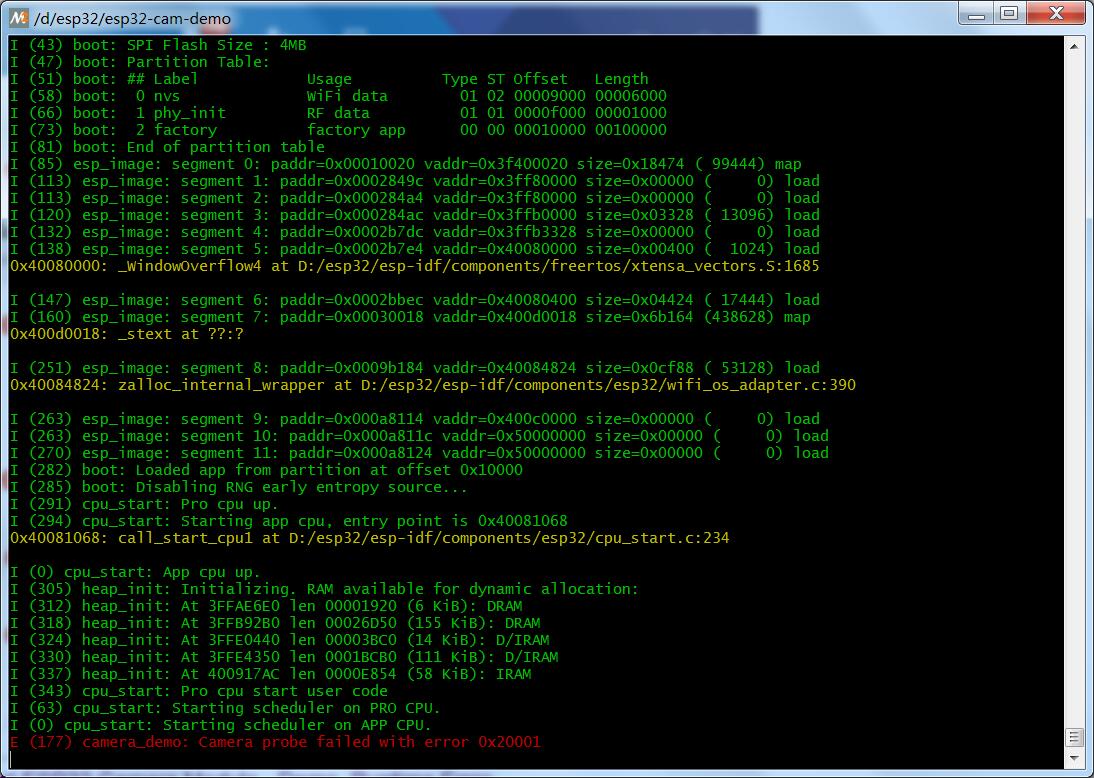Click the scrollbar thumb near the bottom
This screenshot has height=778, width=1094.
(x=1074, y=738)
